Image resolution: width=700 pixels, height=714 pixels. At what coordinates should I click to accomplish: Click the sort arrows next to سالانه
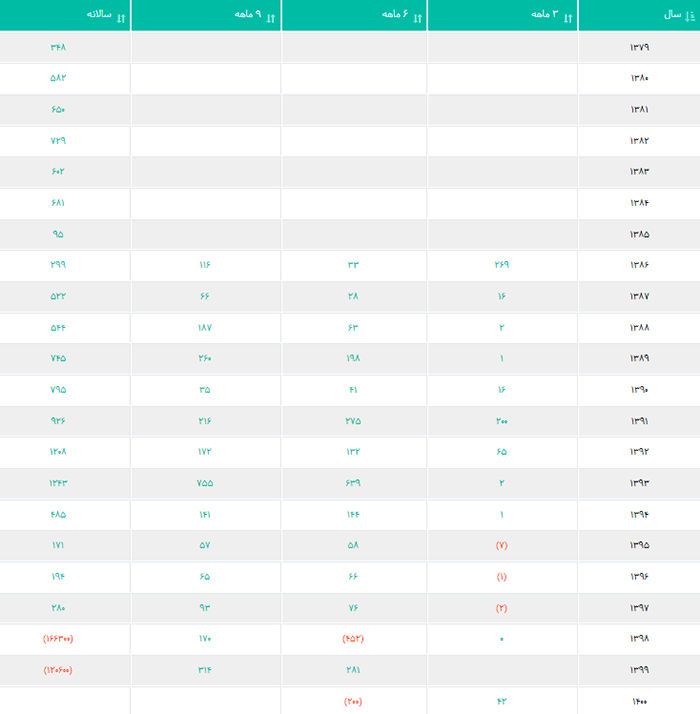tap(121, 16)
